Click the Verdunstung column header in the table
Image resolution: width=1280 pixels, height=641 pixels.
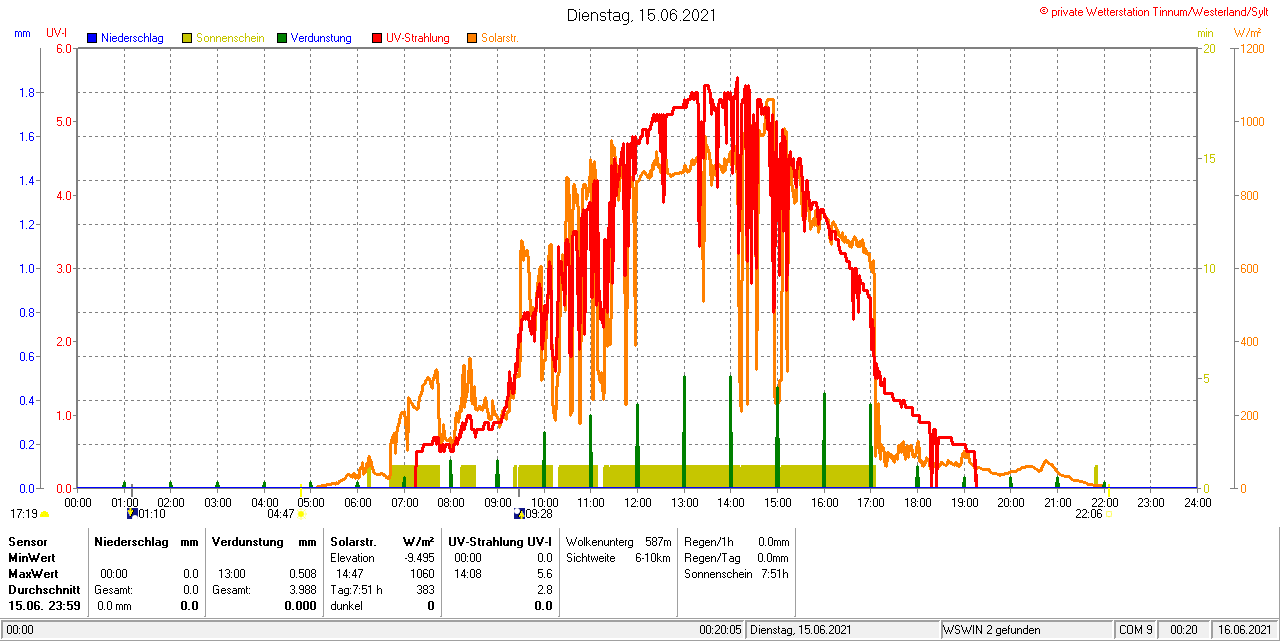(x=247, y=541)
